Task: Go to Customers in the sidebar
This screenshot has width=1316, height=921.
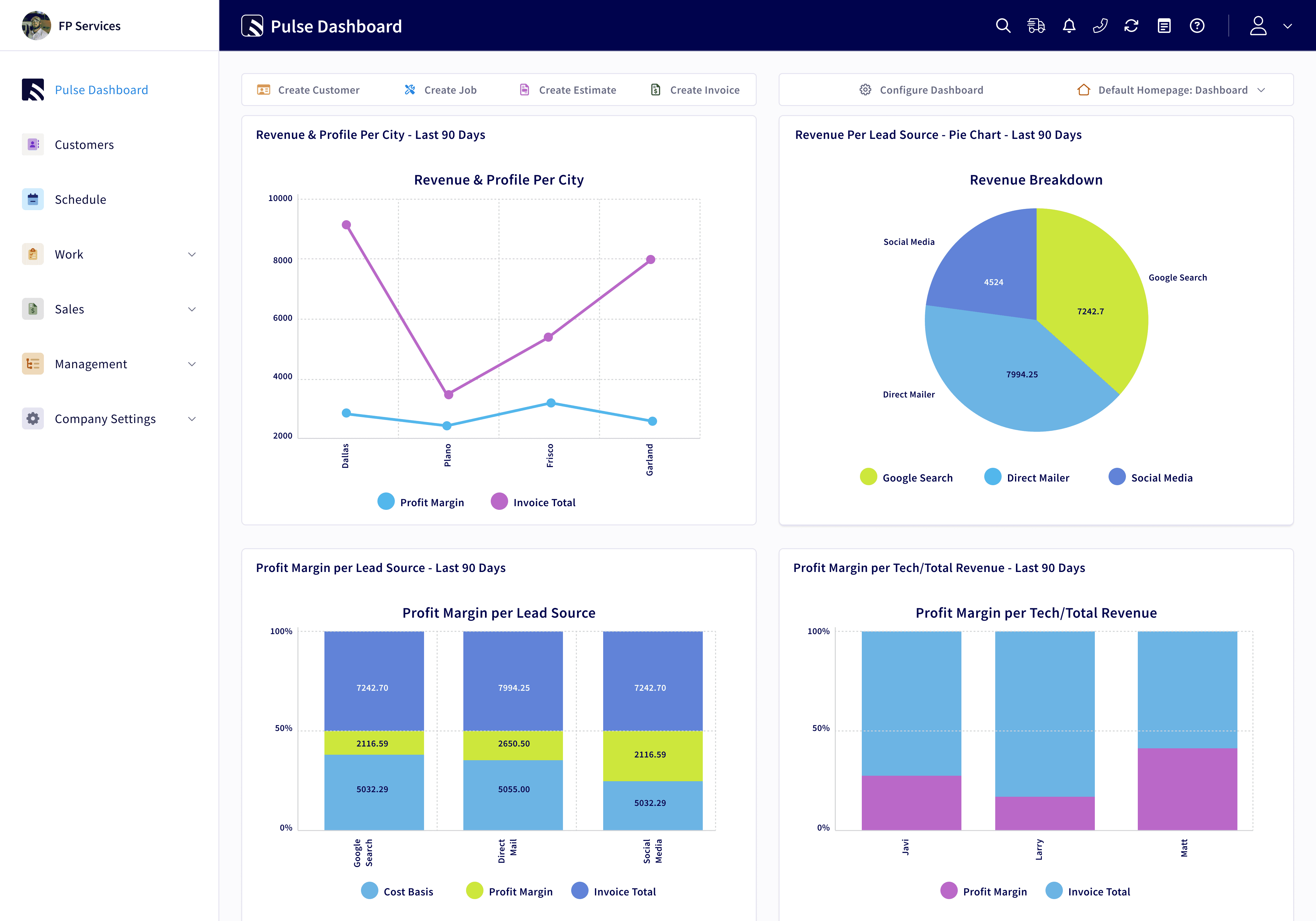Action: point(84,145)
